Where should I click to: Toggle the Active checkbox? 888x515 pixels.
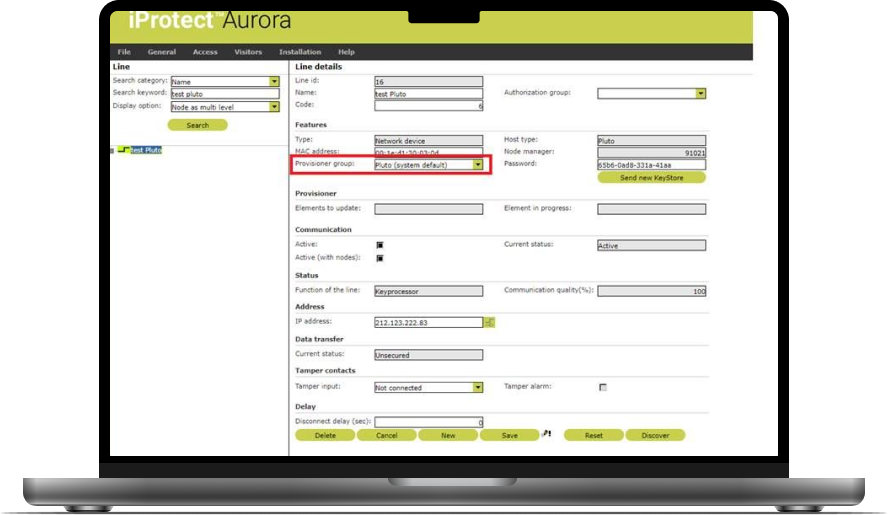[380, 245]
